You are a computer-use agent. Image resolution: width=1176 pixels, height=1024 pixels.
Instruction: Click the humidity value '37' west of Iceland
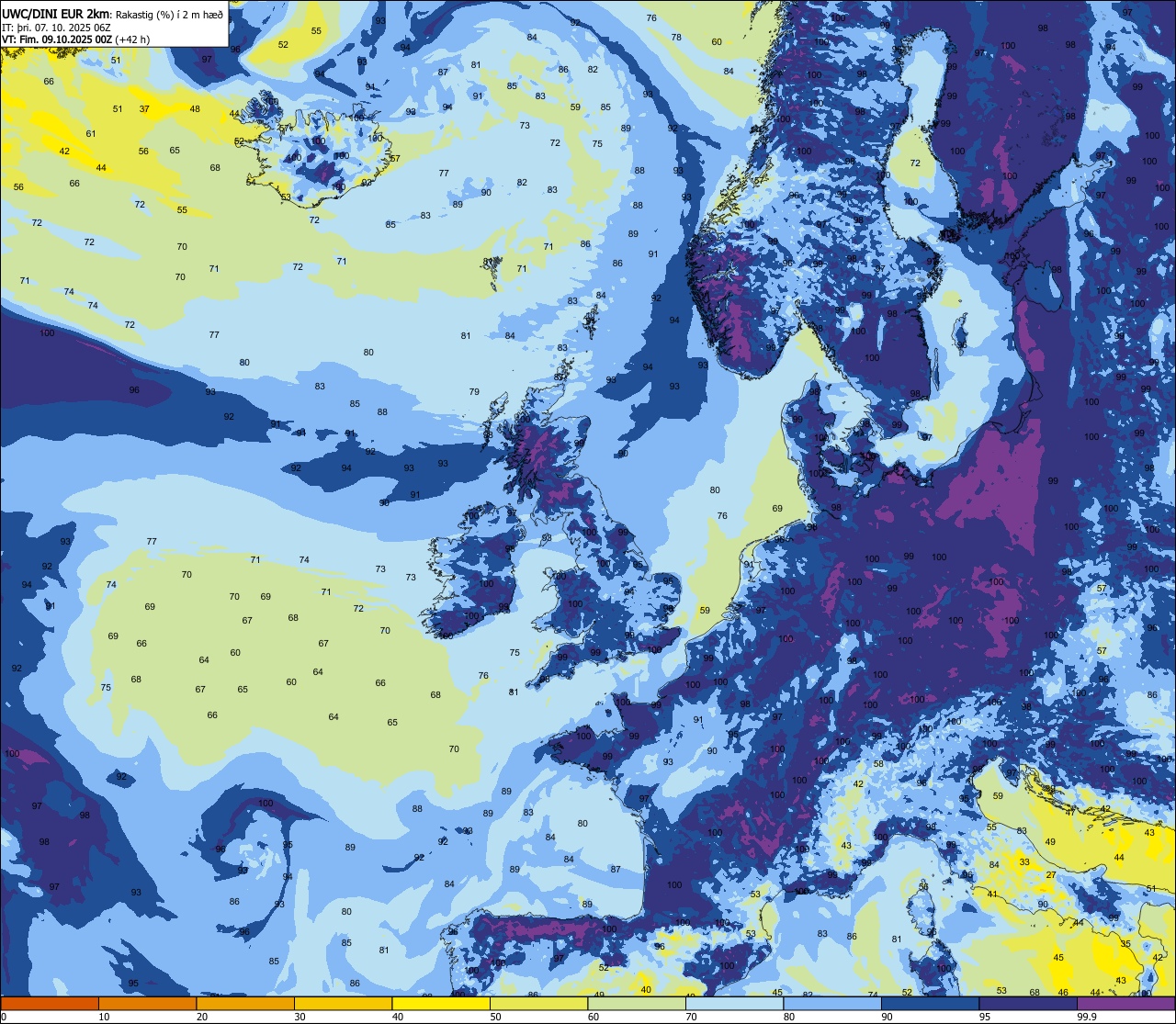pos(144,108)
